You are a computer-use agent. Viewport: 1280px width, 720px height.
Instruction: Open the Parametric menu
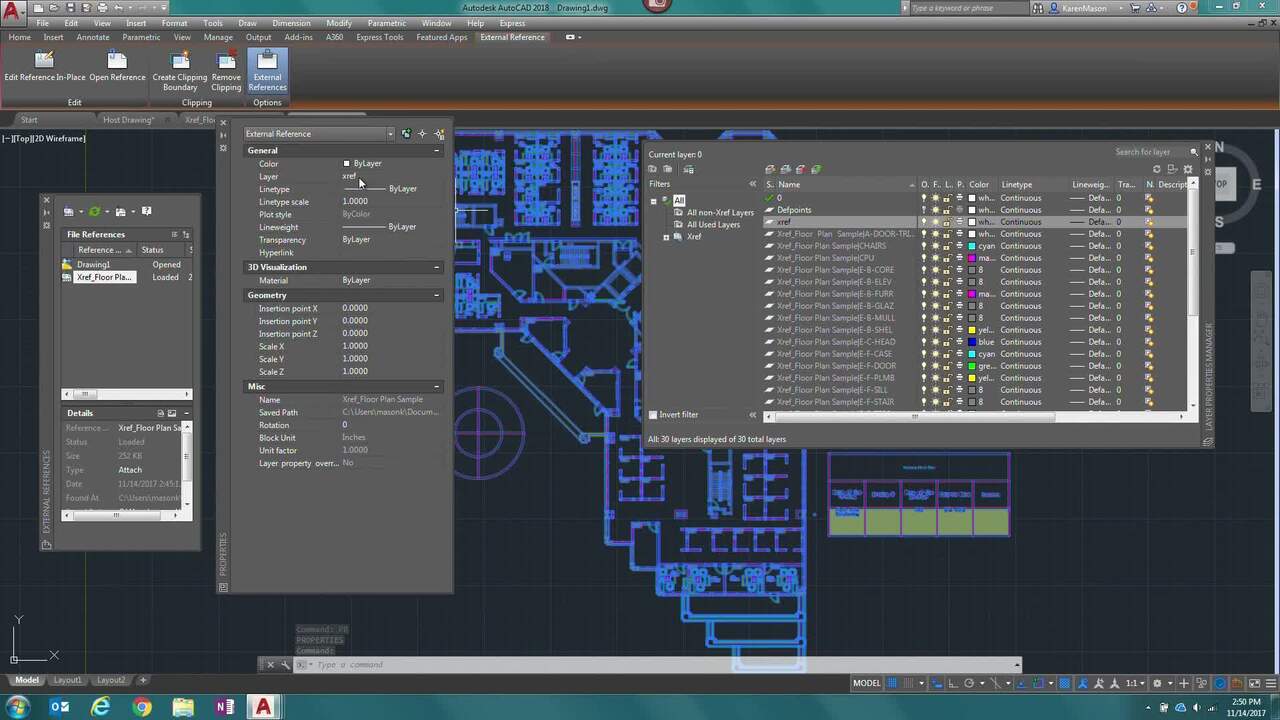386,23
